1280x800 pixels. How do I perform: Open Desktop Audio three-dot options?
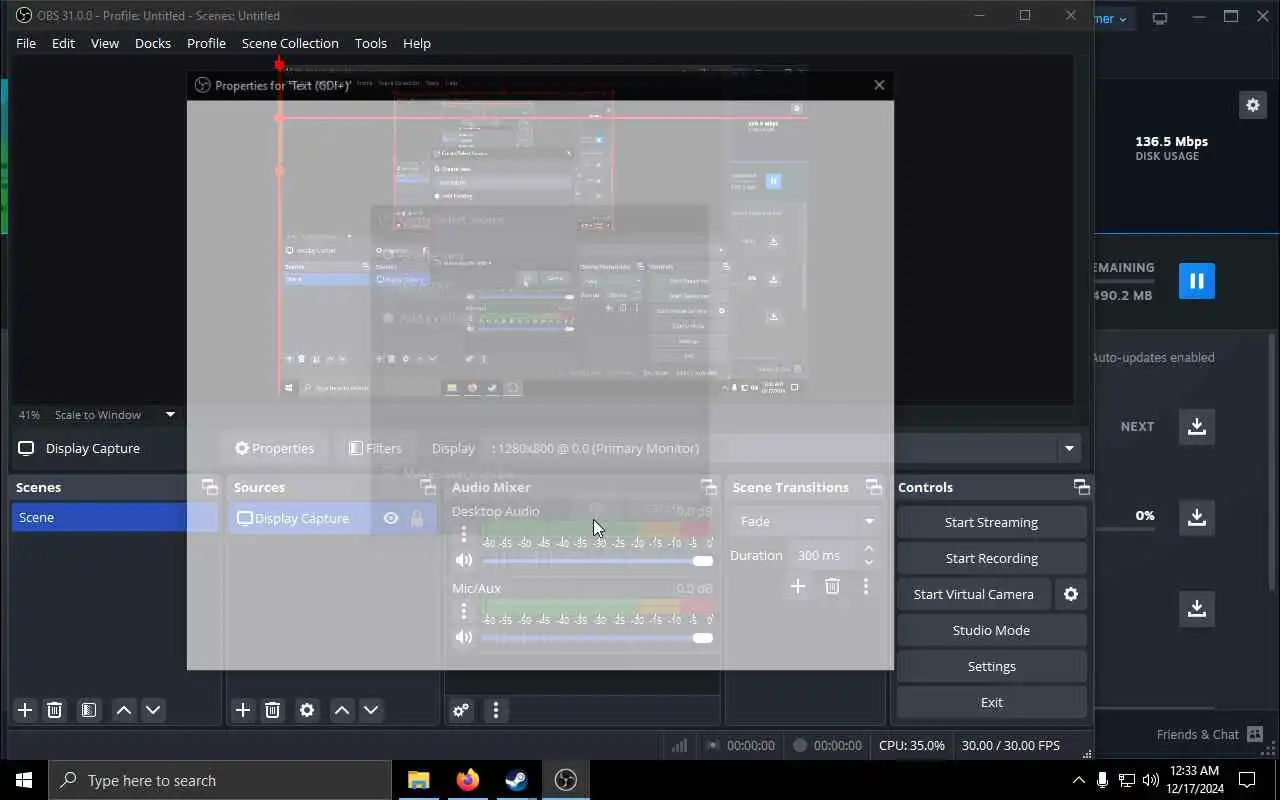(464, 534)
